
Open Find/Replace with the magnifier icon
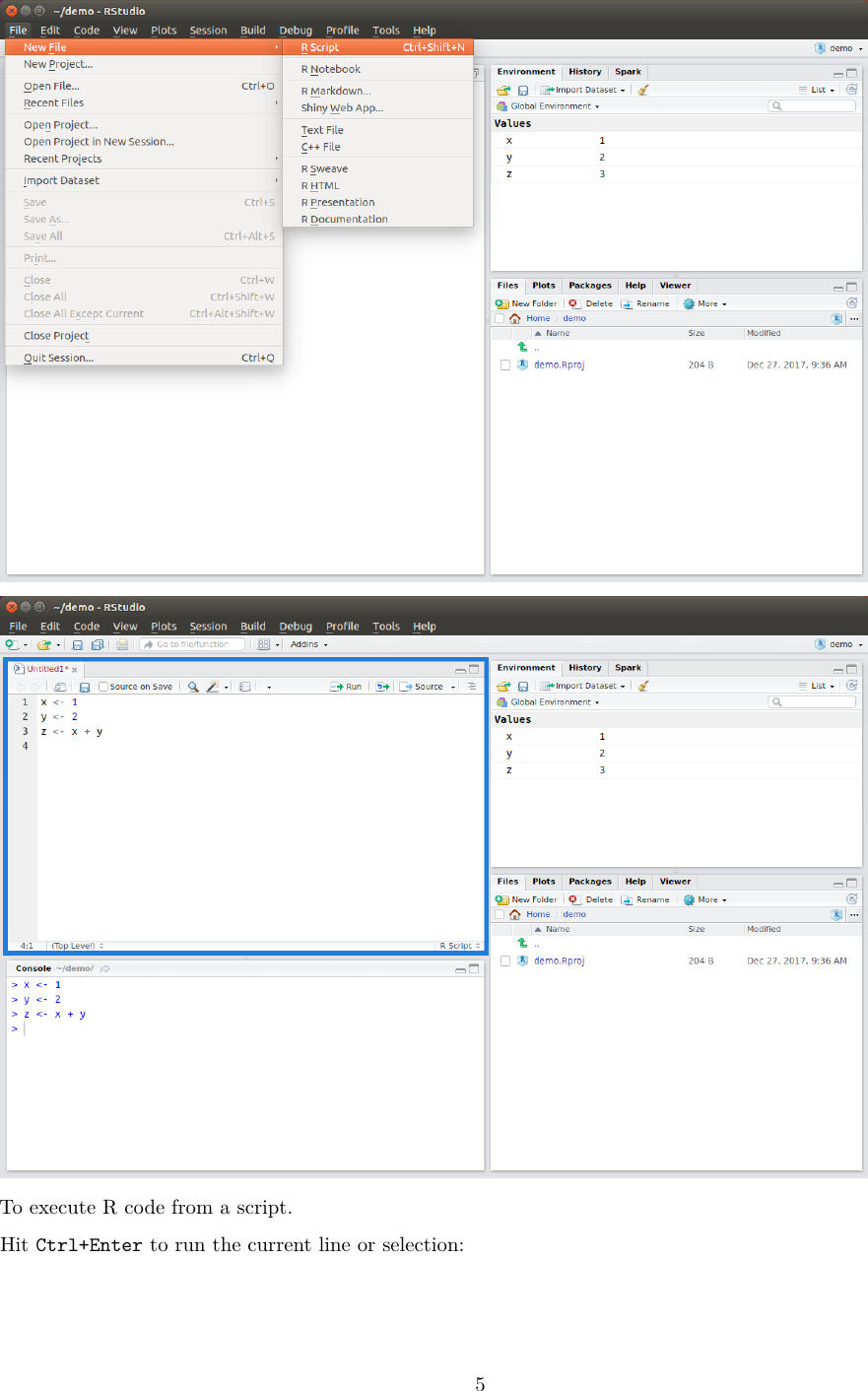tap(193, 687)
